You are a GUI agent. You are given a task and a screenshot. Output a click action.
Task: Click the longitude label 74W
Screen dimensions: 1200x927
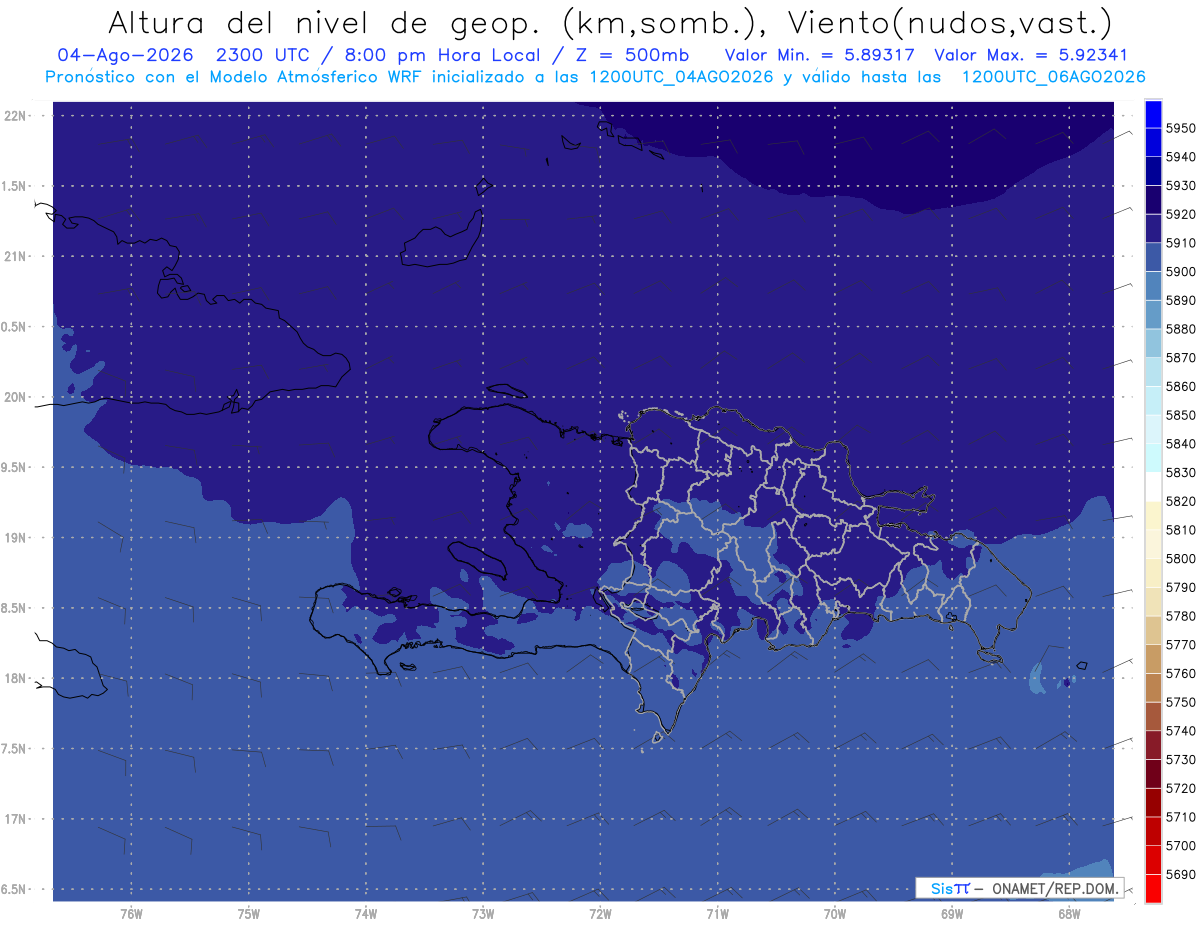pos(366,914)
